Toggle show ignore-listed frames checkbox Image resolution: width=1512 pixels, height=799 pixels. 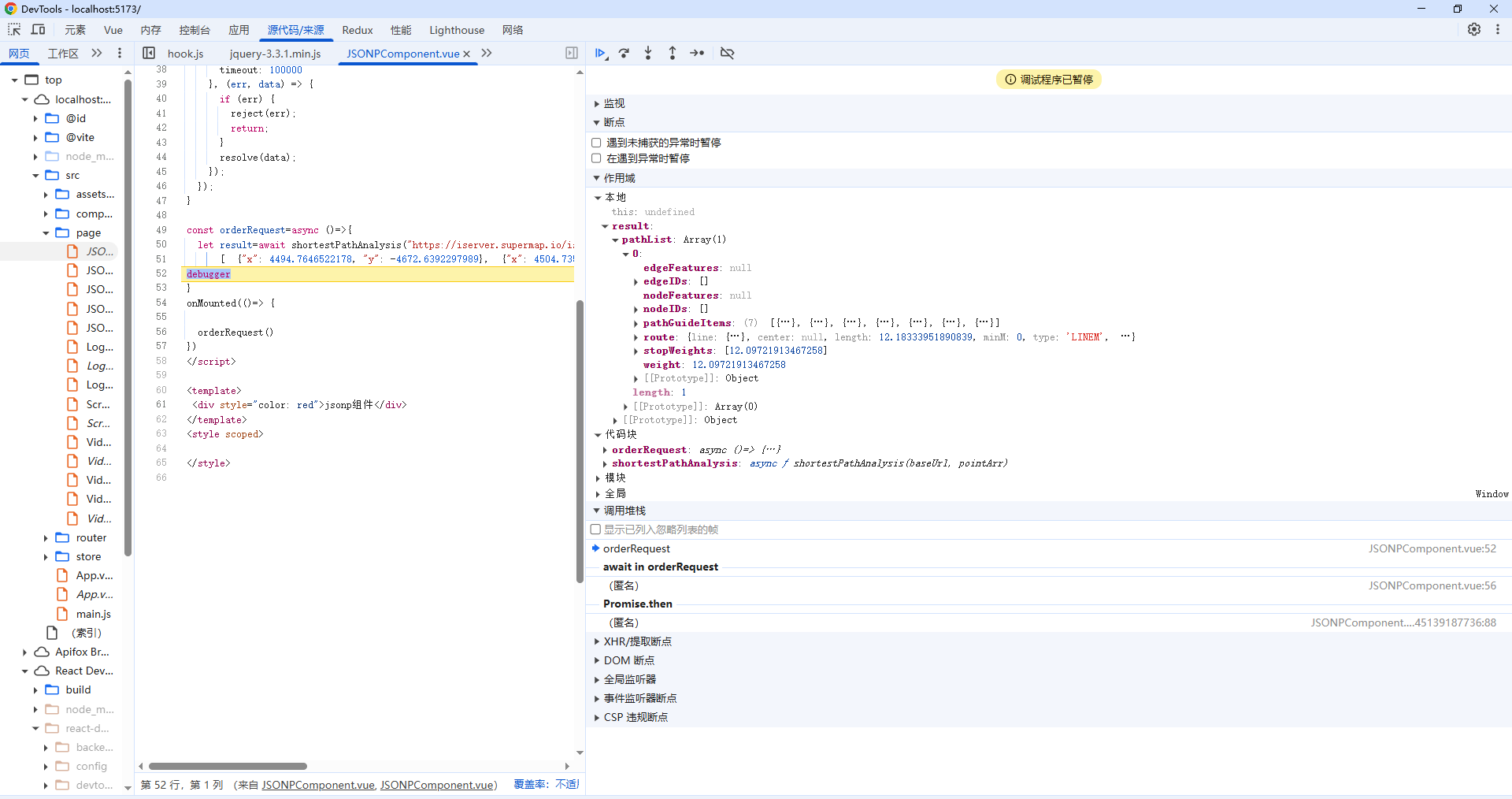(x=596, y=530)
